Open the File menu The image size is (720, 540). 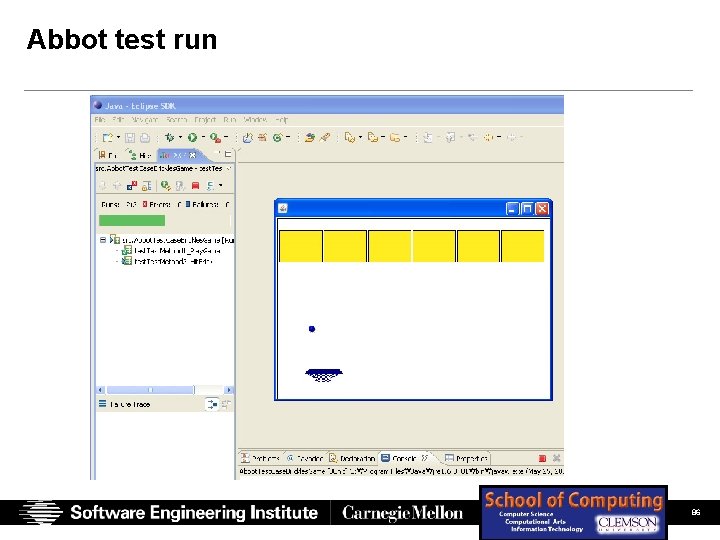(x=100, y=120)
